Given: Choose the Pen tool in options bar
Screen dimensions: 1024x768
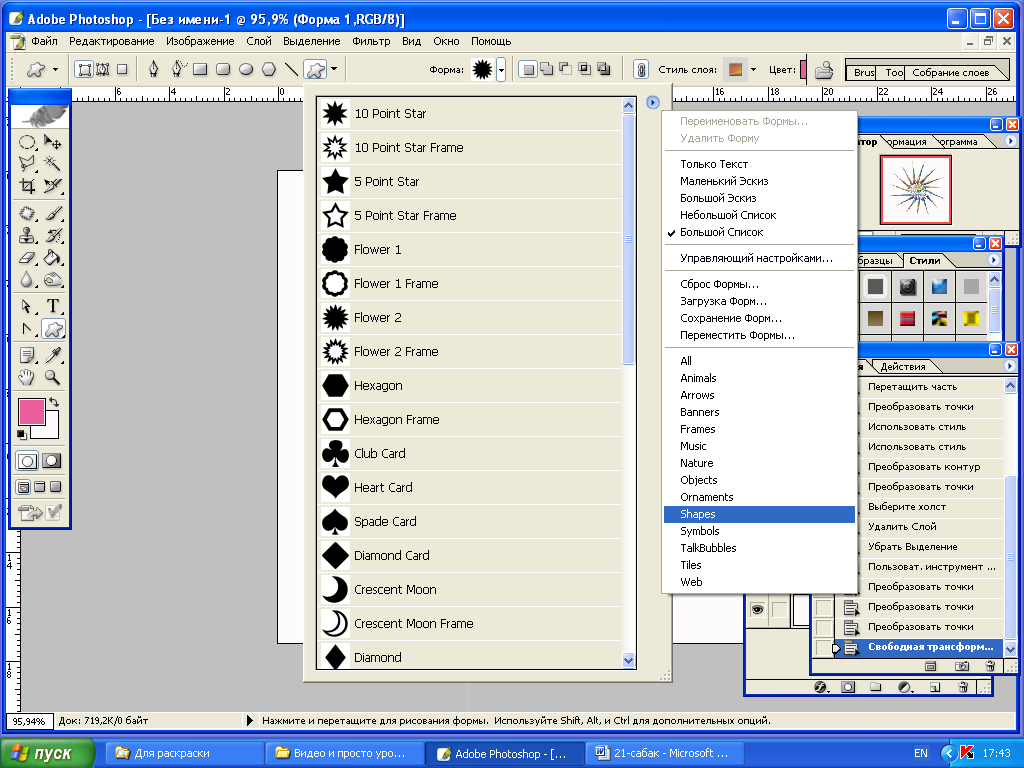Looking at the screenshot, I should (153, 69).
